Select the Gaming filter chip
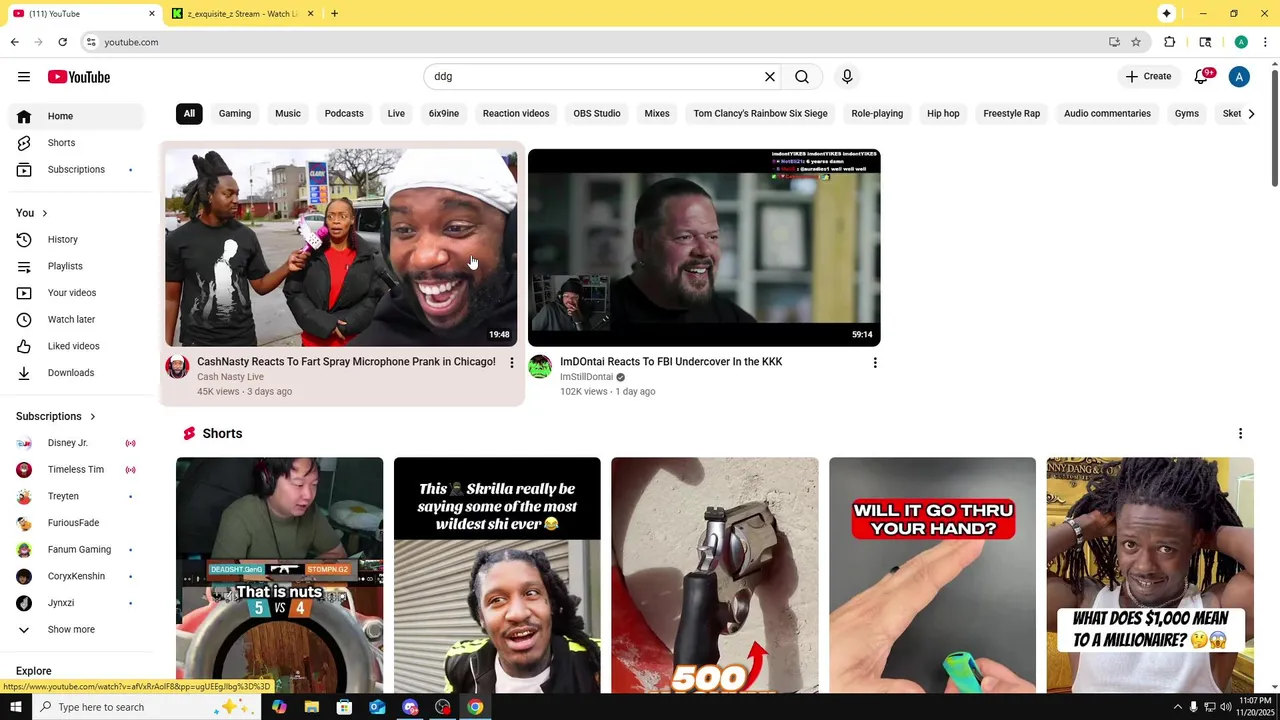The height and width of the screenshot is (720, 1280). point(235,114)
